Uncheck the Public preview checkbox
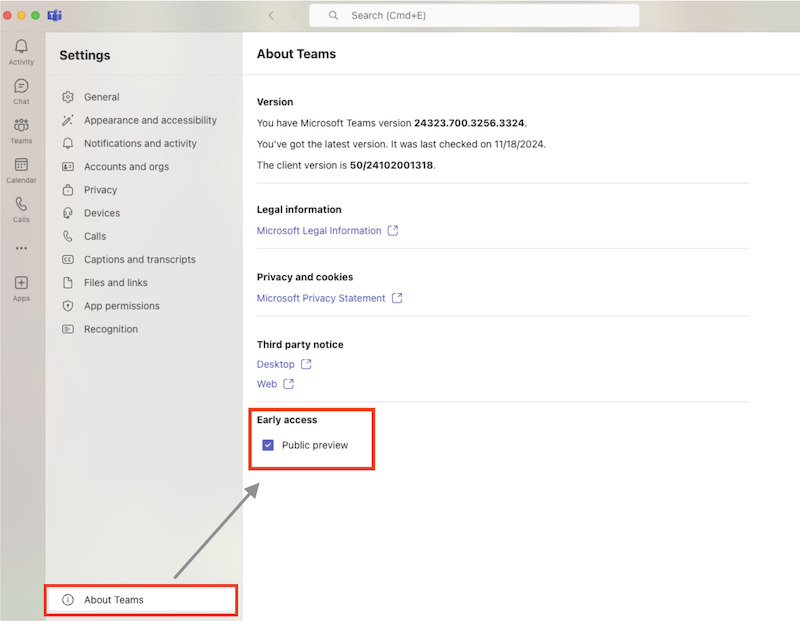800x624 pixels. 267,445
